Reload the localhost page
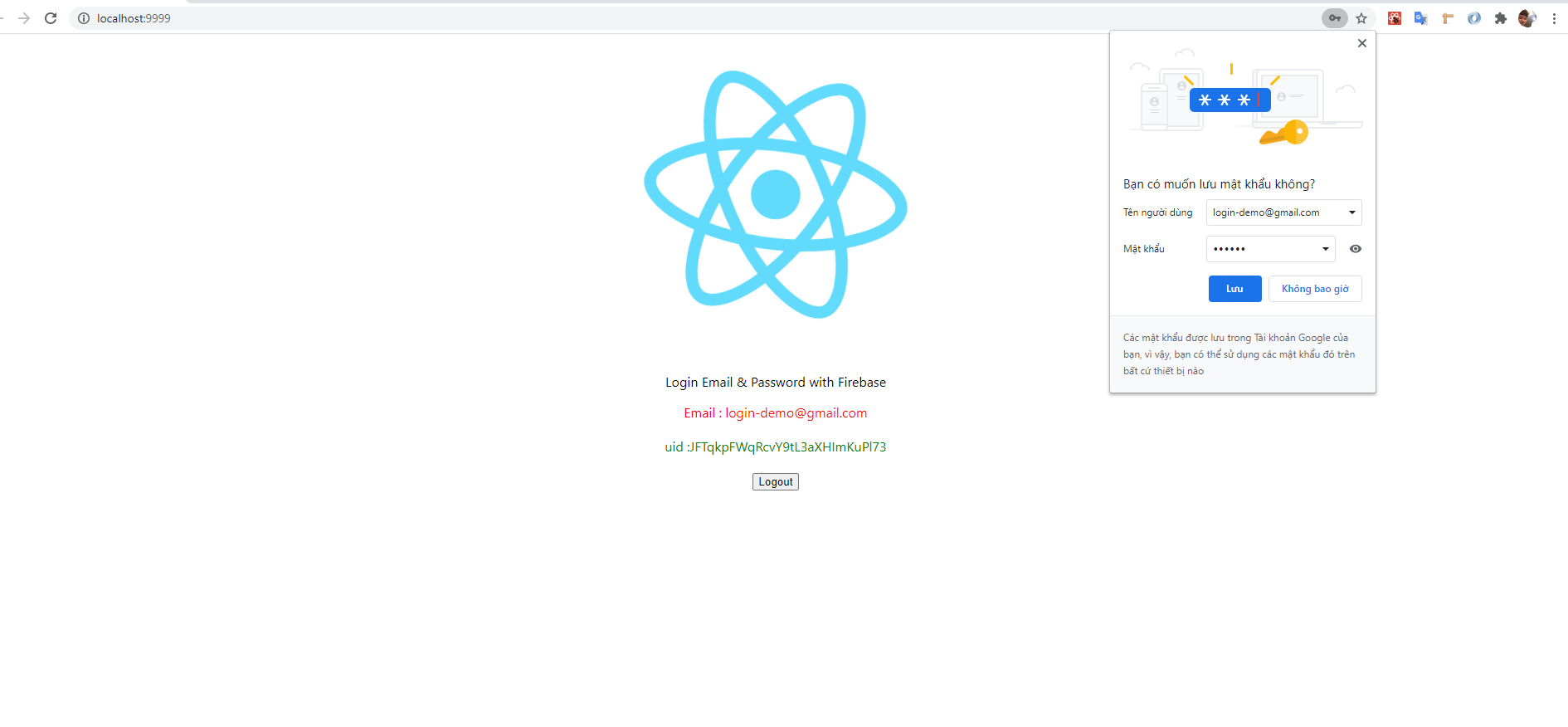1568x727 pixels. tap(51, 18)
